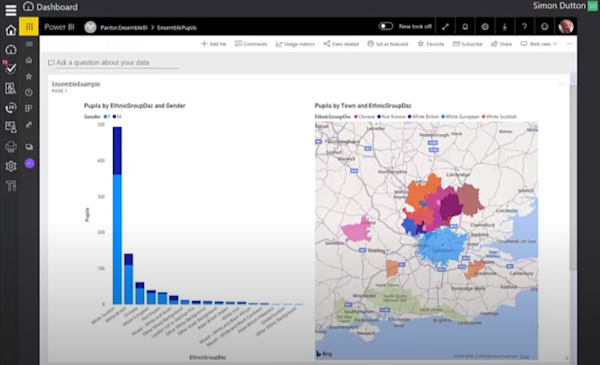Click the feedback smiley icon in header
Screen dimensions: 600x365
(x=545, y=27)
